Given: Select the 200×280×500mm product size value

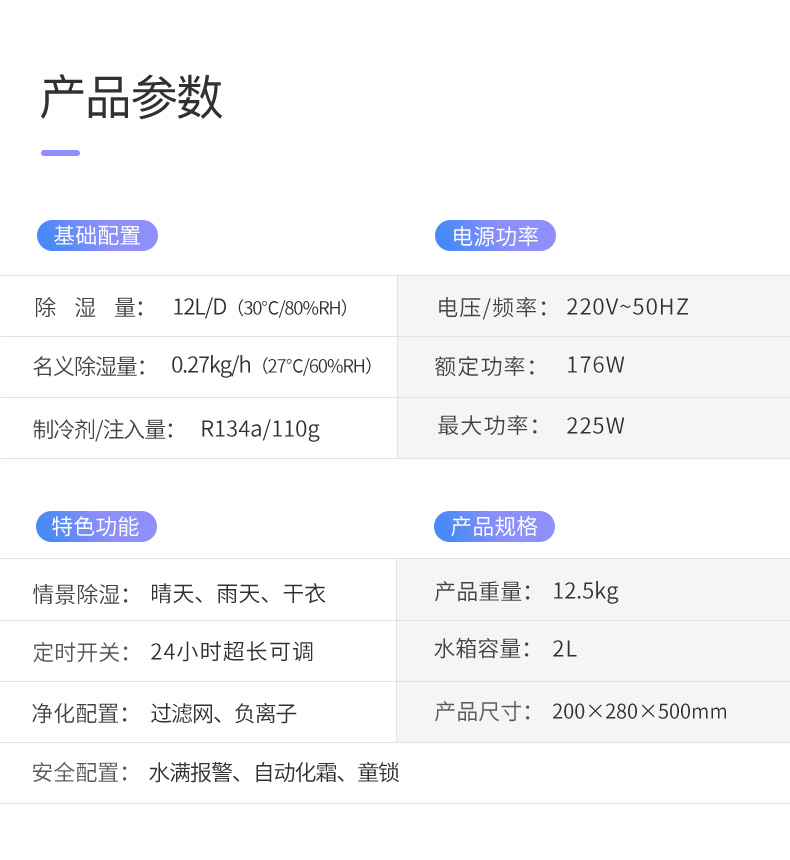Looking at the screenshot, I should tap(639, 712).
